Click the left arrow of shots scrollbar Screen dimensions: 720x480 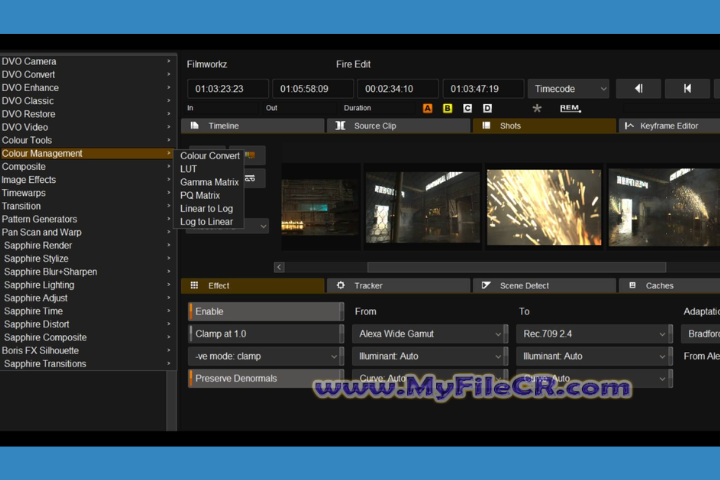(x=279, y=267)
